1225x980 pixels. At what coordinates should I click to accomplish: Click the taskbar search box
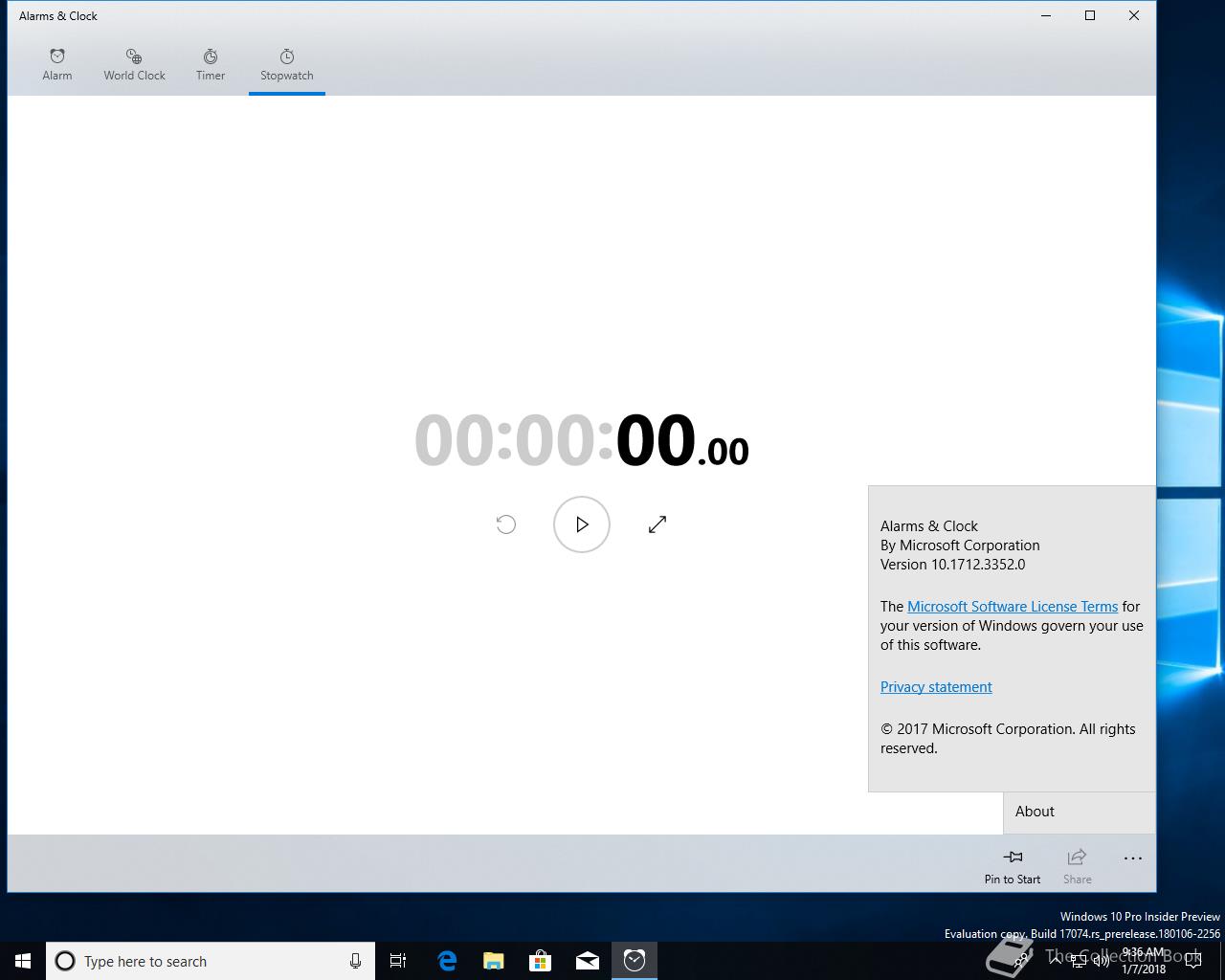click(x=211, y=961)
